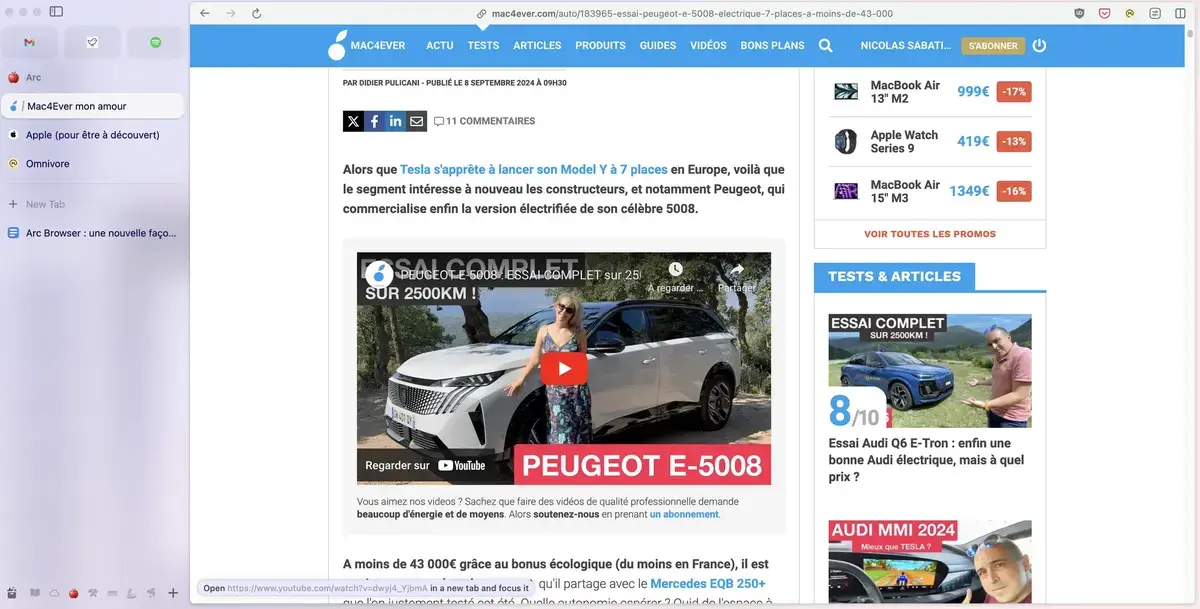Select BONS PLANS in the site menu
Screen dimensions: 1200x609
pos(772,45)
